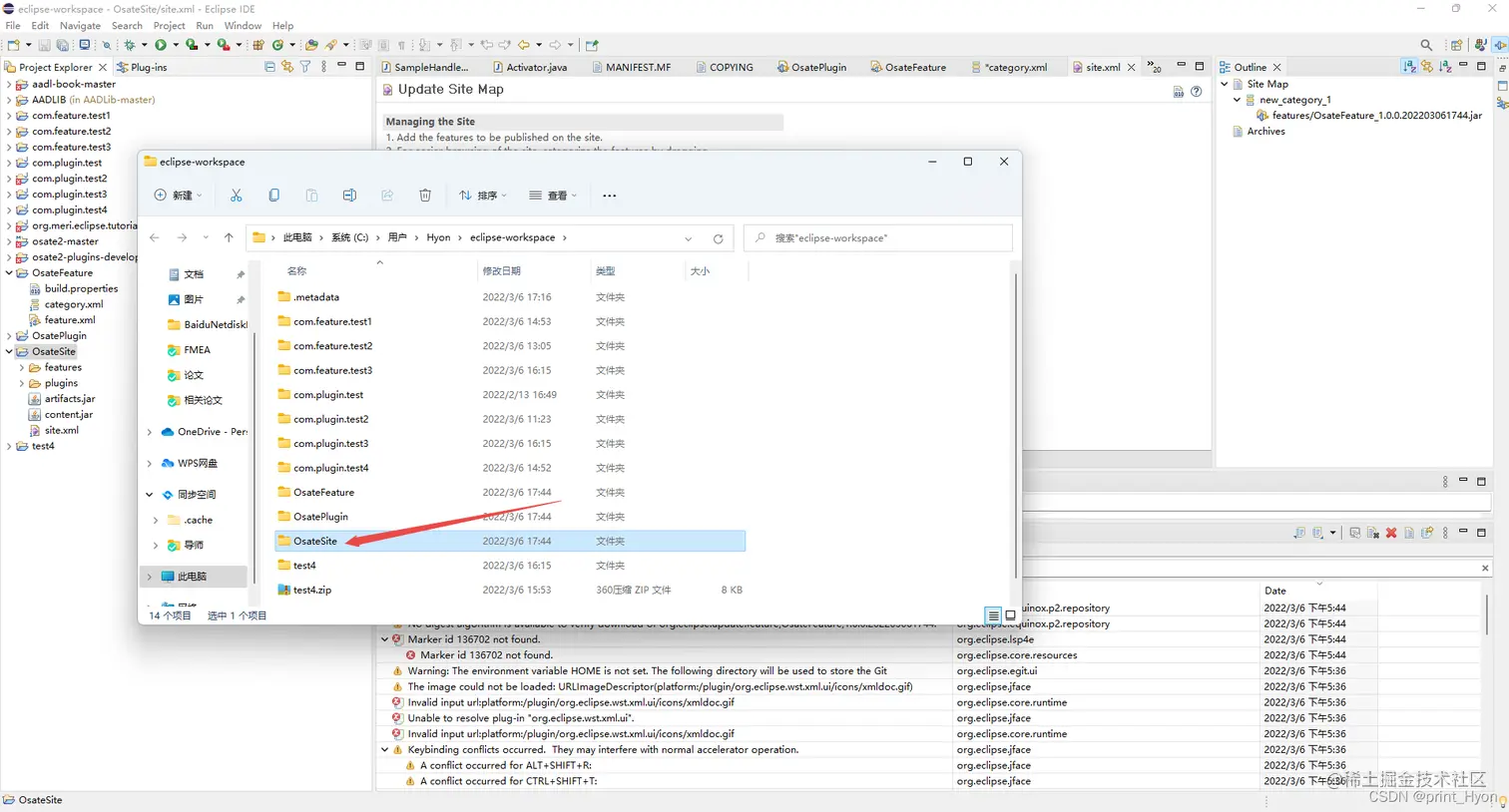Switch to the MANIFEST.MF editor tab
Image resolution: width=1509 pixels, height=812 pixels.
pyautogui.click(x=631, y=67)
